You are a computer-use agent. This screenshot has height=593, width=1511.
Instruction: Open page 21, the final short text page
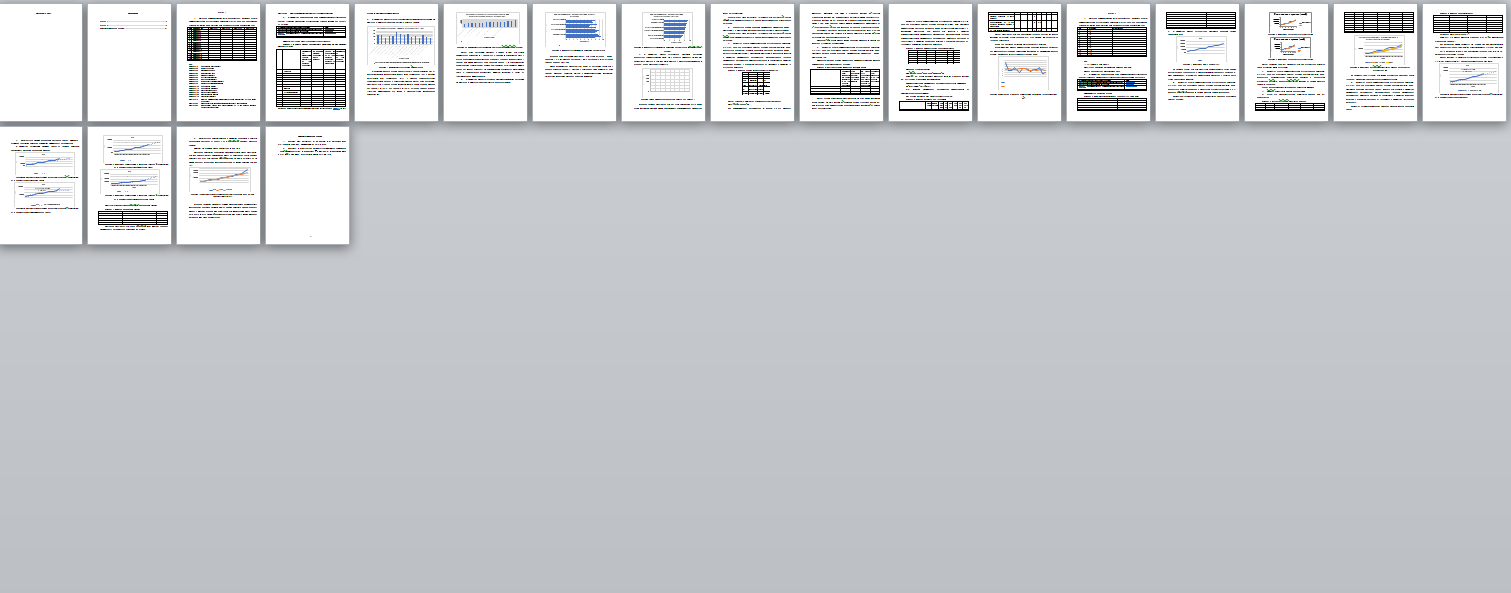tap(308, 185)
